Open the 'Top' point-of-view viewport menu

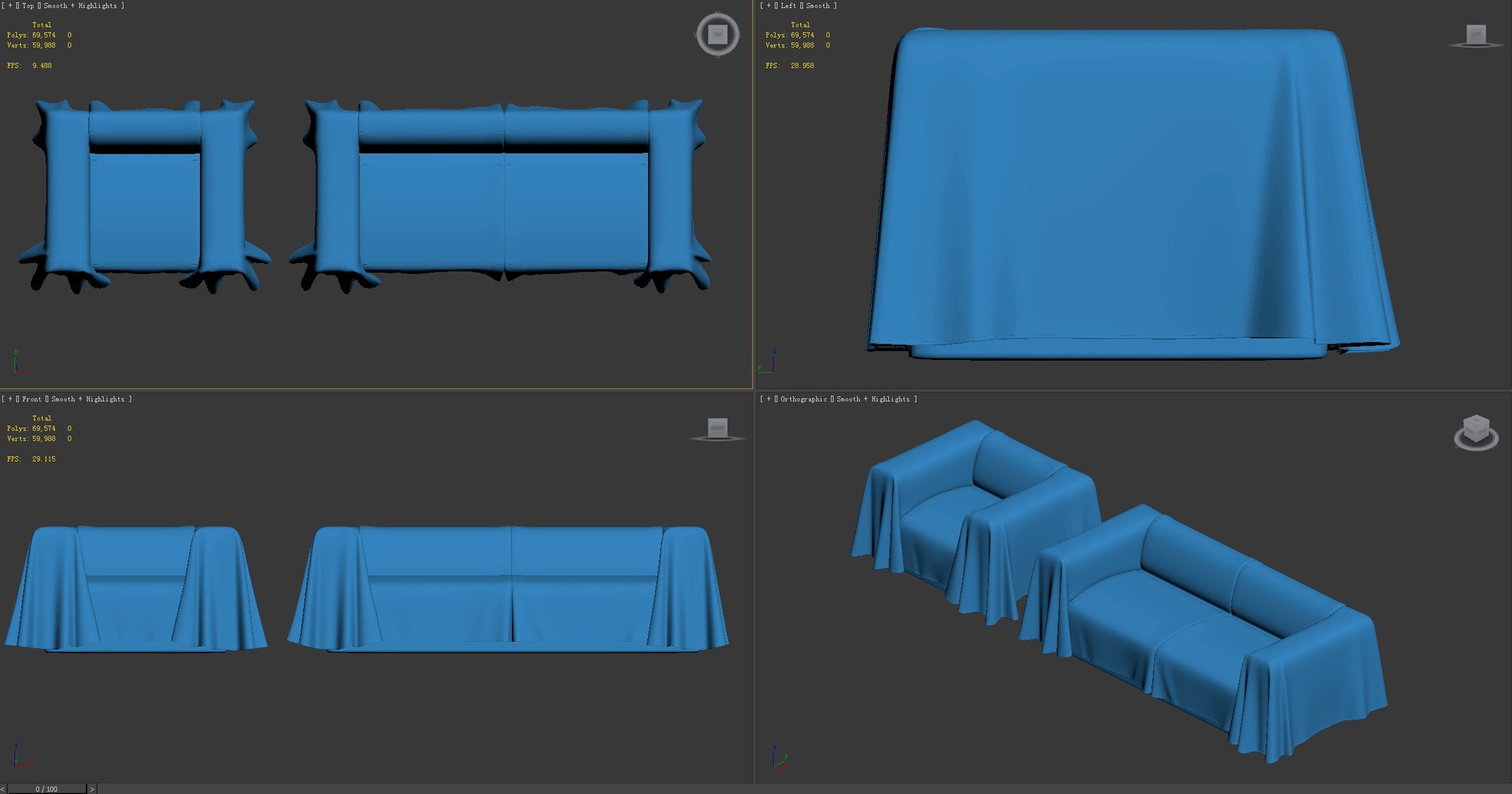(x=28, y=6)
